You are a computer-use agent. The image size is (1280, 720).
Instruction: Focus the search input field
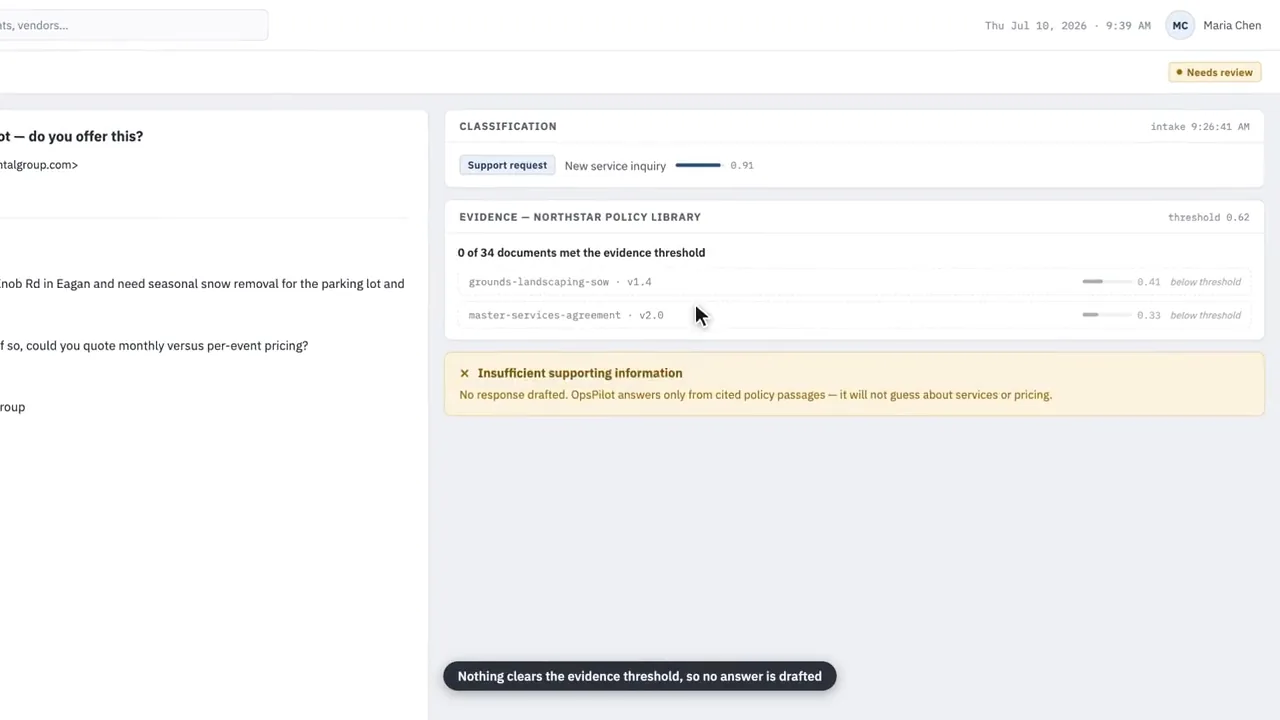(134, 25)
